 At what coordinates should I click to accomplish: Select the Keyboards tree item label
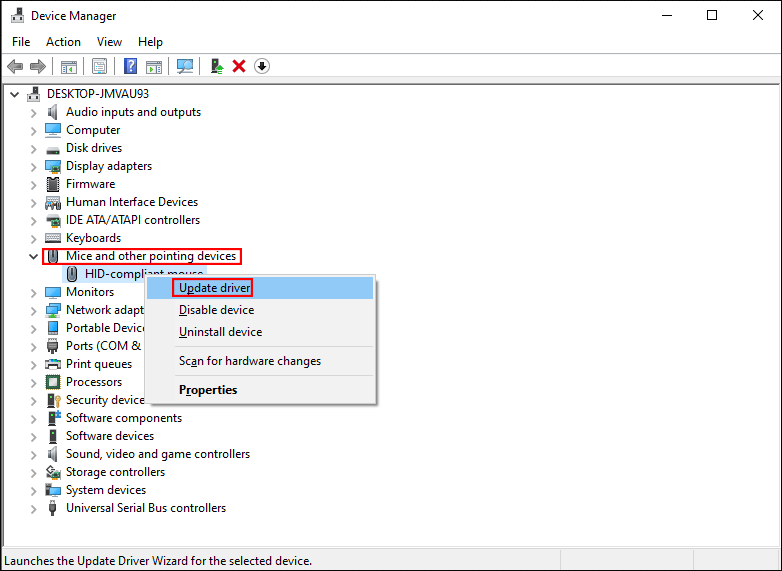click(x=93, y=238)
